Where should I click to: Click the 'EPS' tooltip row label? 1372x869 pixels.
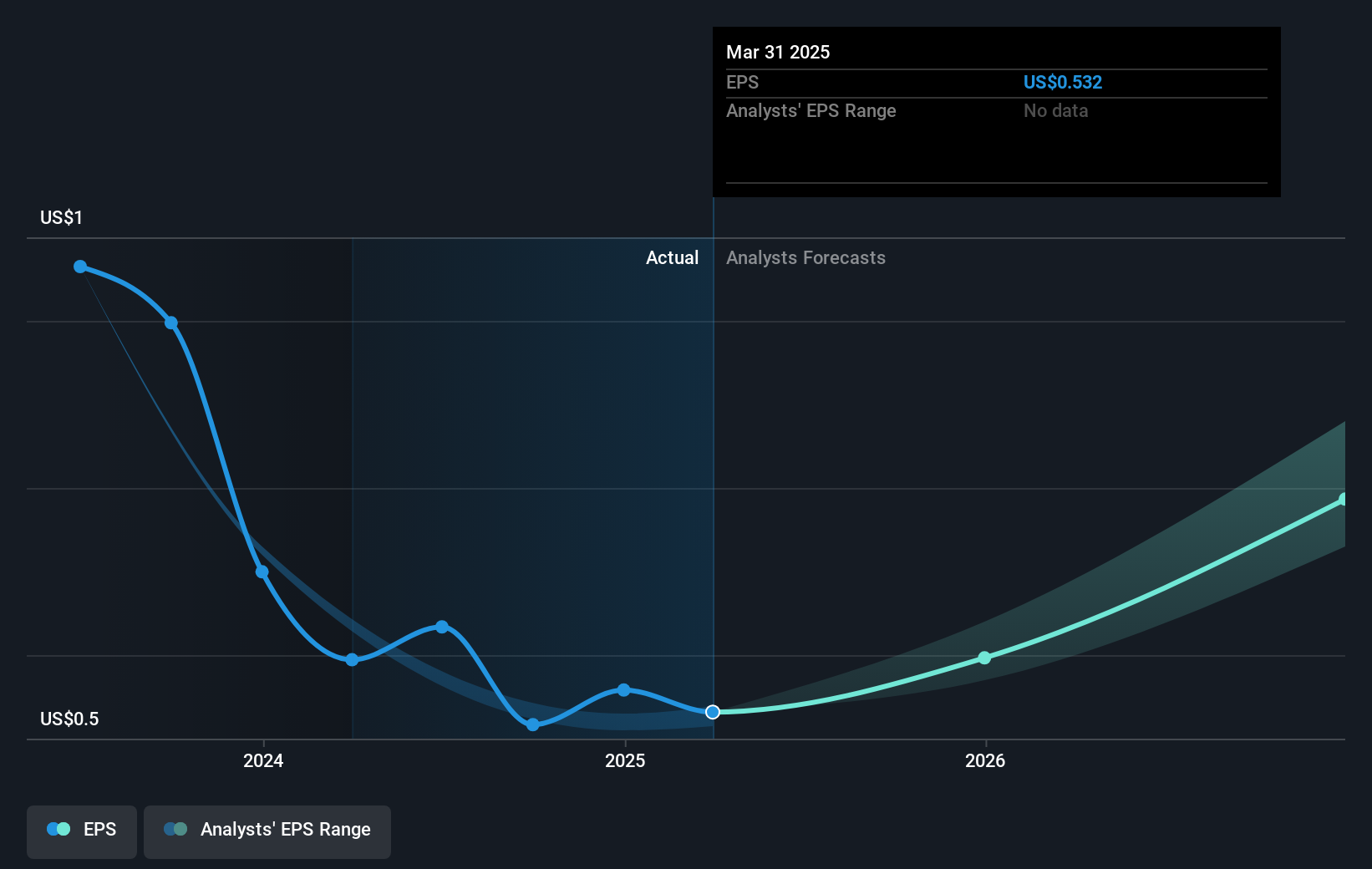pyautogui.click(x=742, y=82)
